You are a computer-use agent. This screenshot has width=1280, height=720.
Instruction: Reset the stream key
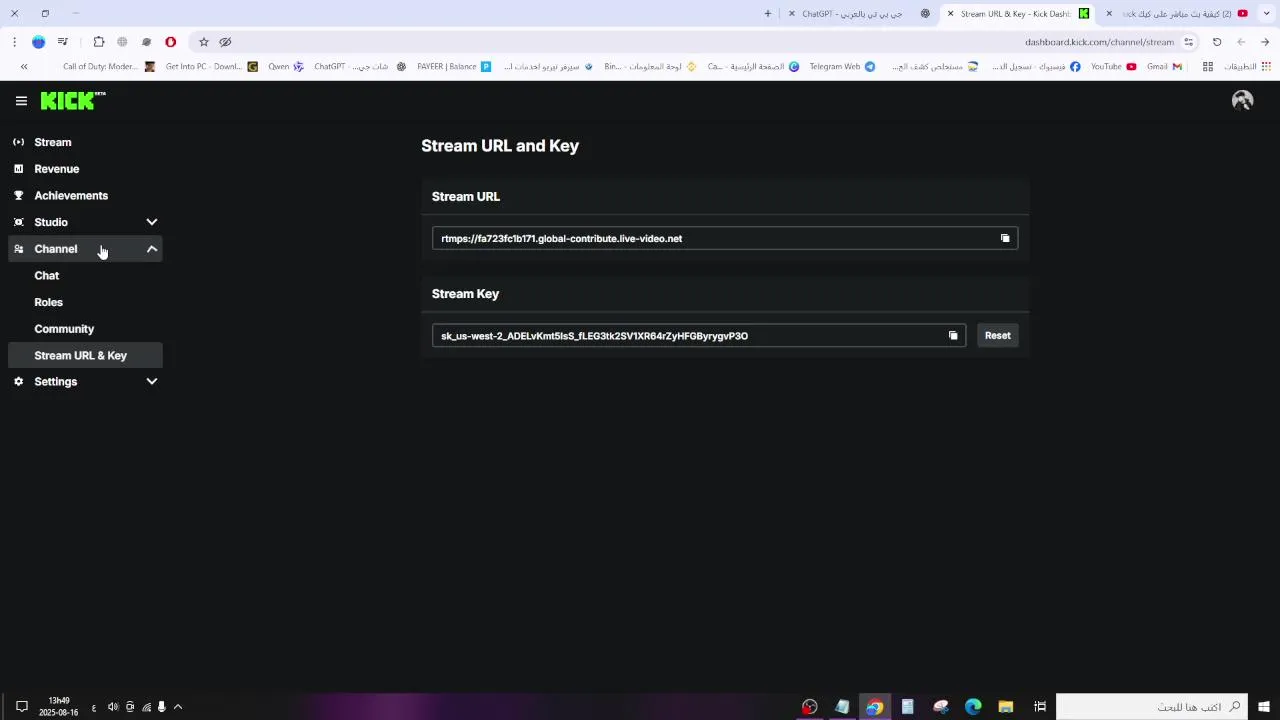[997, 336]
